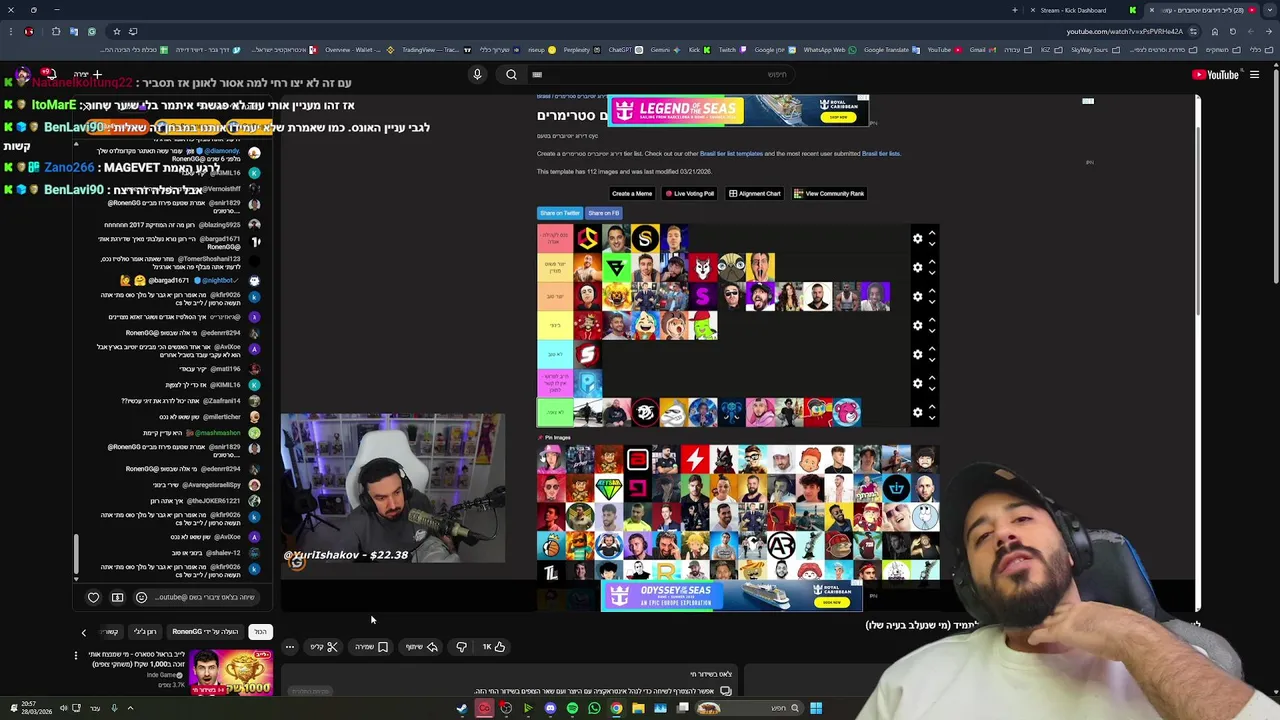Open WhatsApp from the taskbar
The width and height of the screenshot is (1280, 720).
pos(594,708)
